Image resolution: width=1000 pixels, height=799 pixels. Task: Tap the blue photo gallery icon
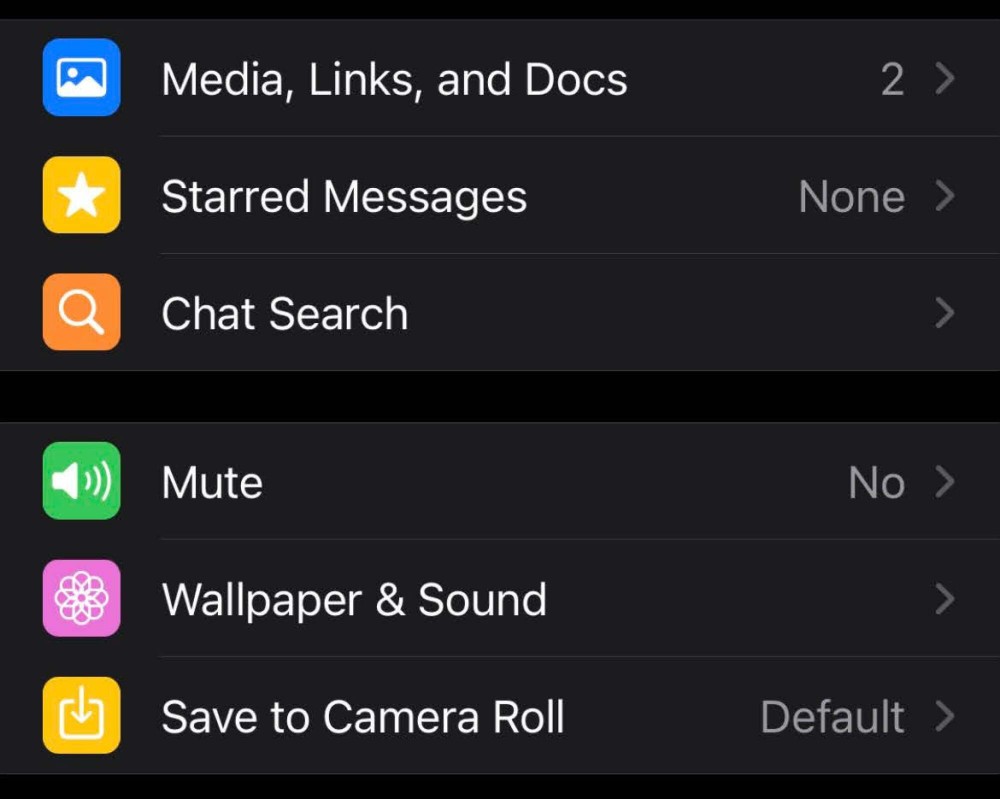click(82, 77)
